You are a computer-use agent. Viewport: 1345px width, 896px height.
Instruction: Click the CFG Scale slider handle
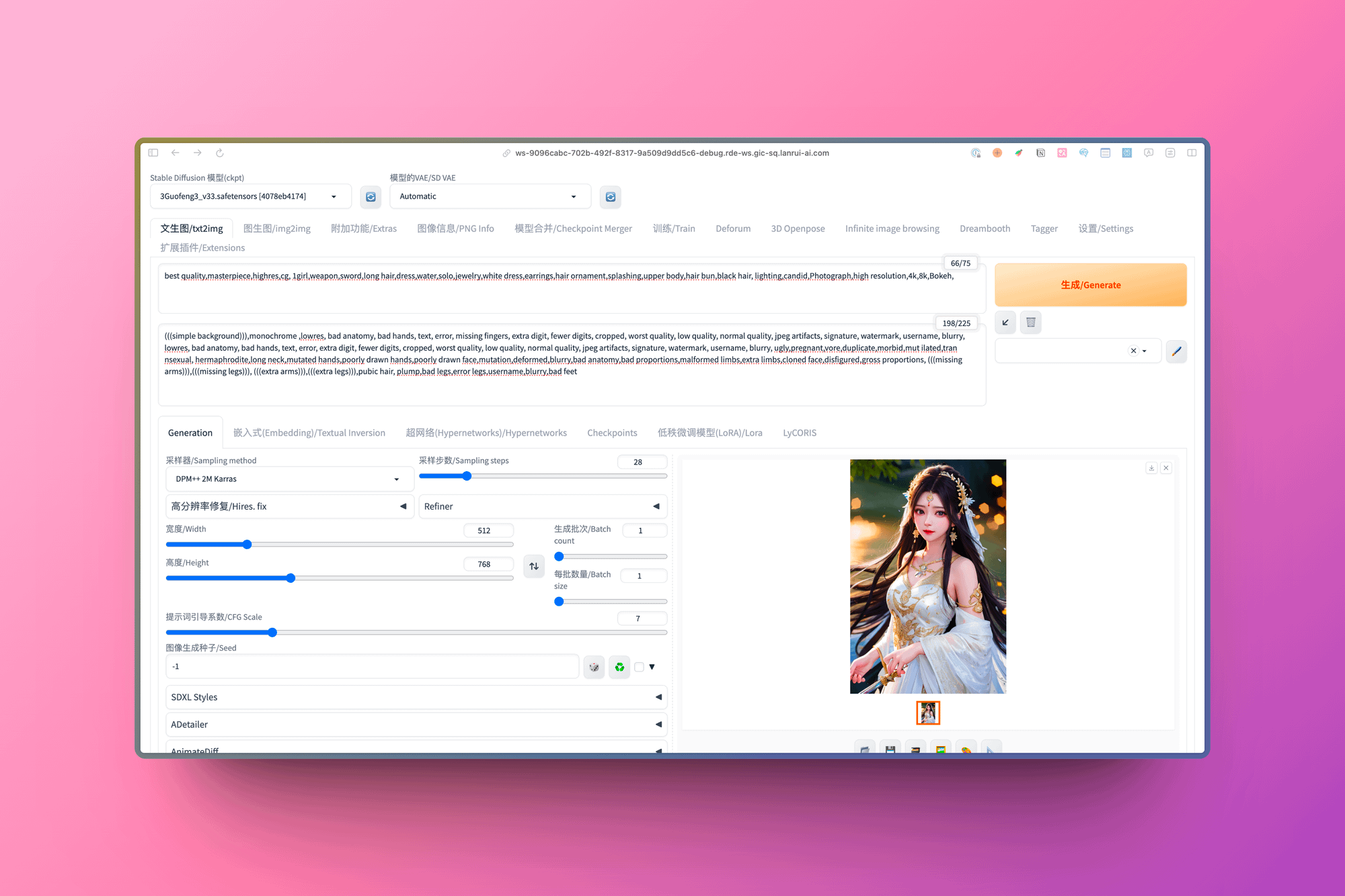tap(272, 633)
